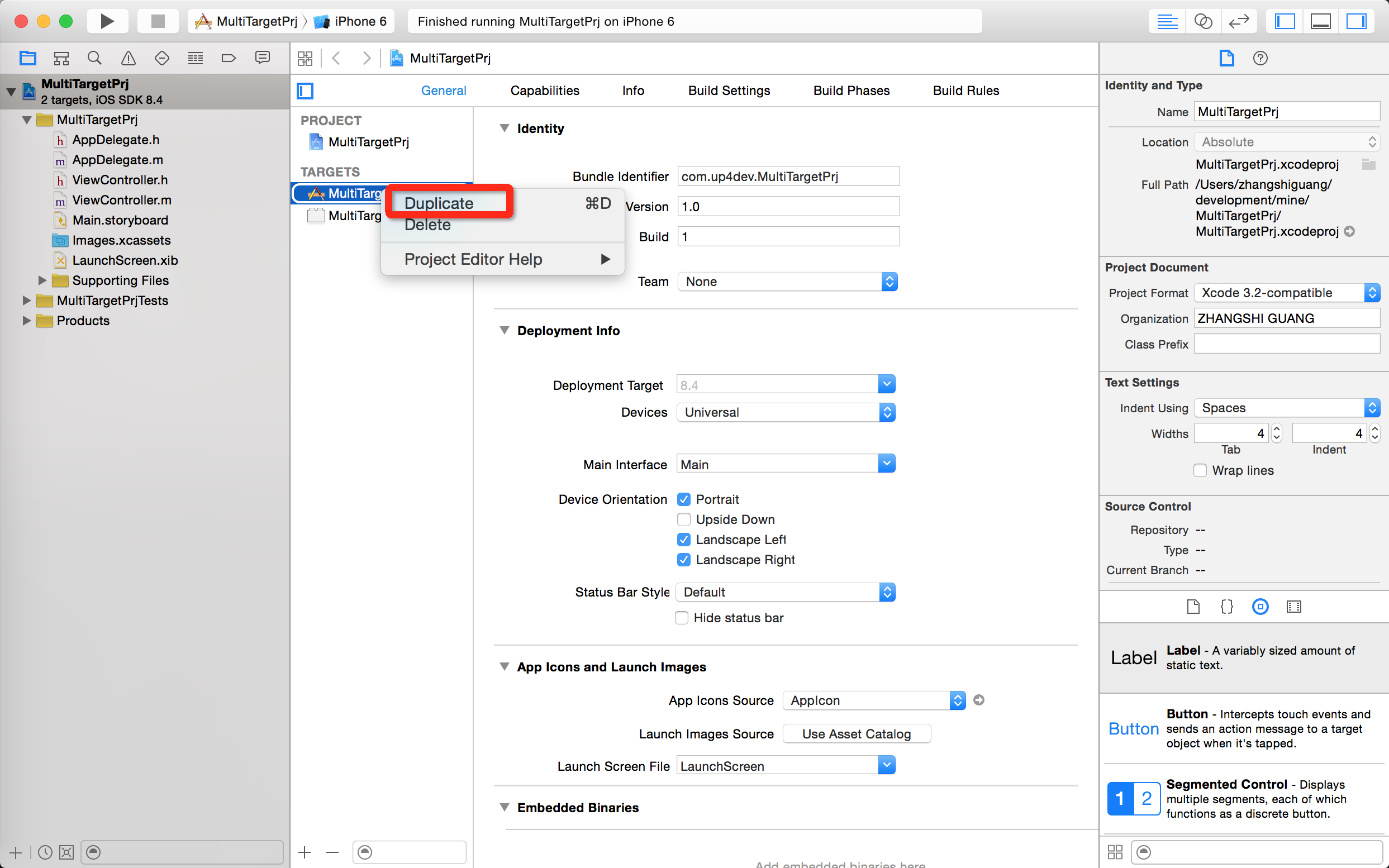Image resolution: width=1389 pixels, height=868 pixels.
Task: Open the Devices dropdown showing Universal
Action: [x=785, y=412]
